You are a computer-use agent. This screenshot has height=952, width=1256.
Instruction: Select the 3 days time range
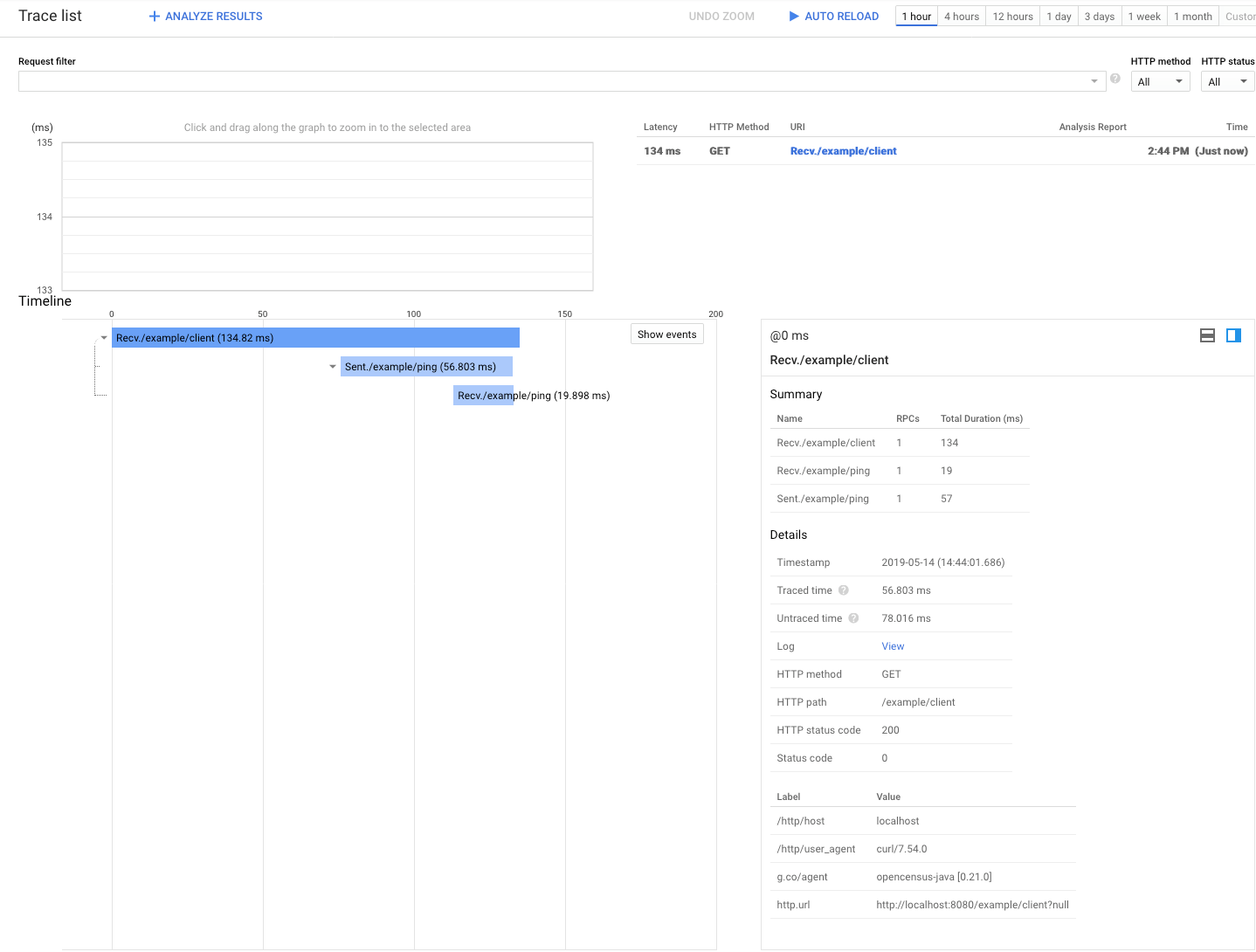click(x=1100, y=17)
